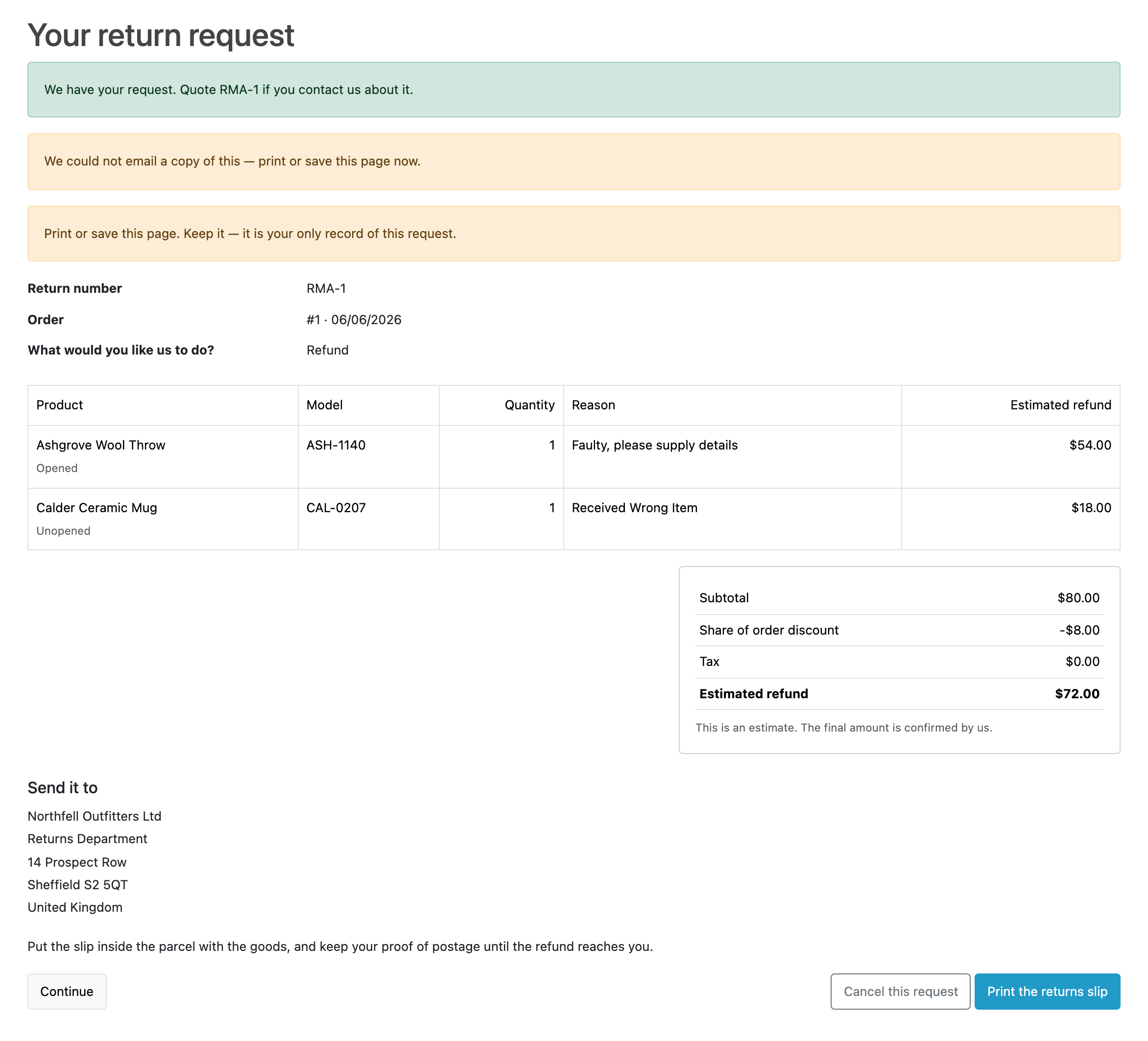Print the returns slip

tap(1047, 991)
